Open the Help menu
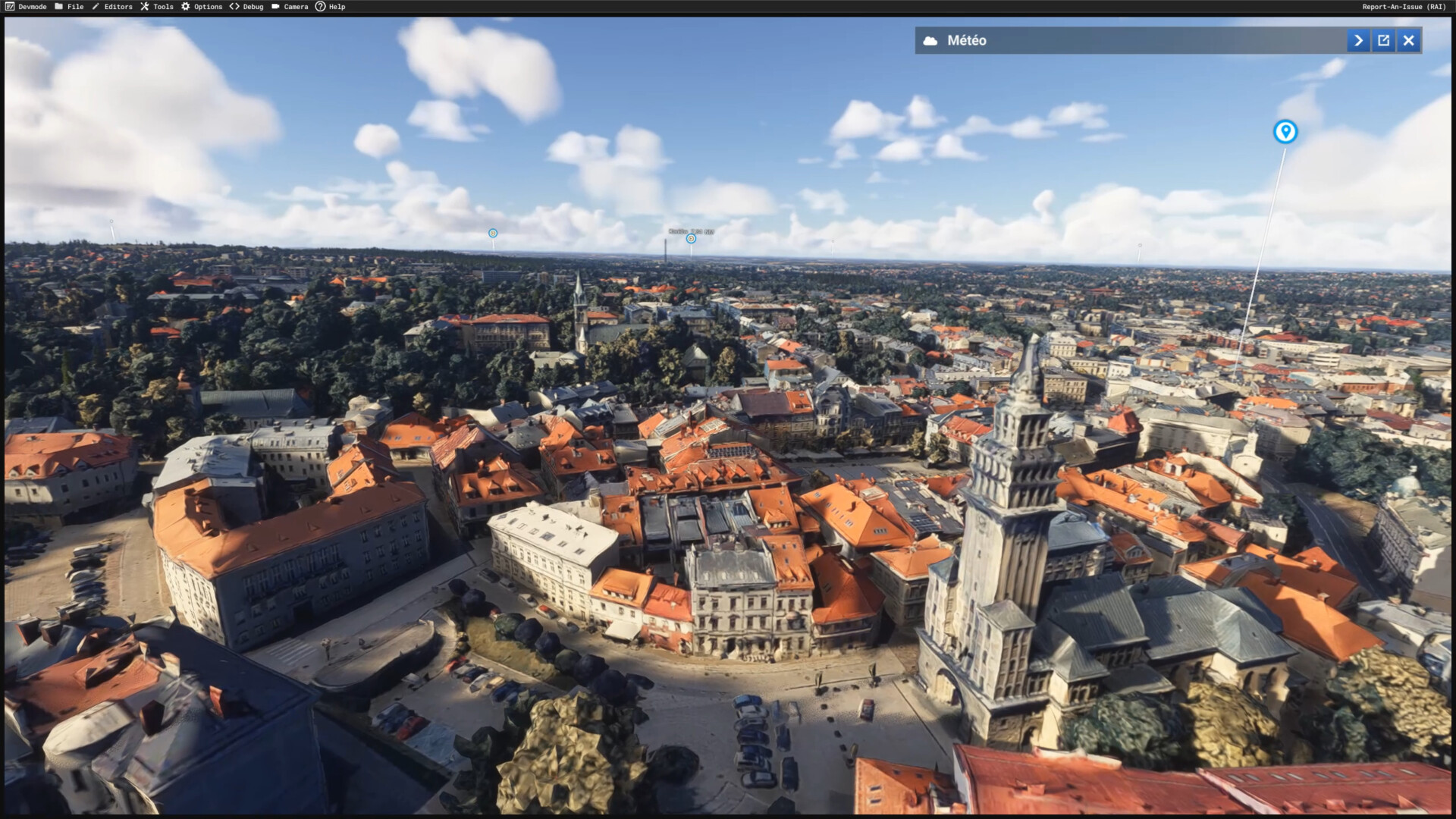Viewport: 1456px width, 819px height. click(337, 7)
